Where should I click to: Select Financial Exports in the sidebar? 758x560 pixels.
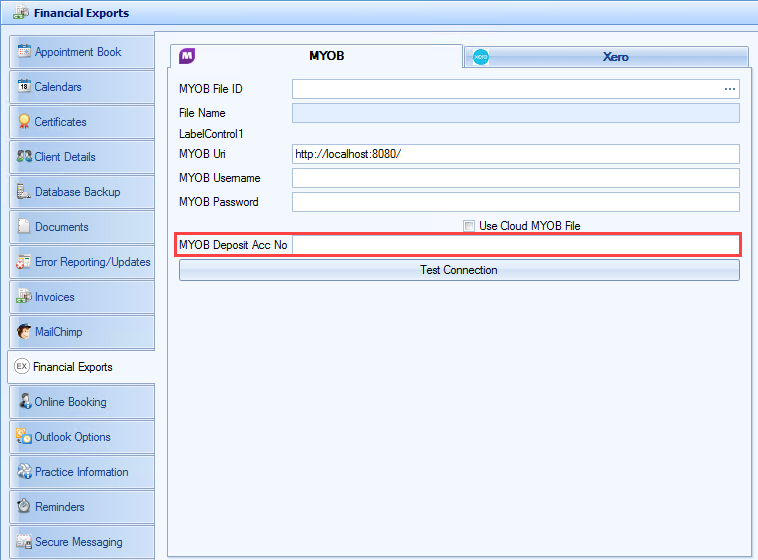(x=82, y=367)
